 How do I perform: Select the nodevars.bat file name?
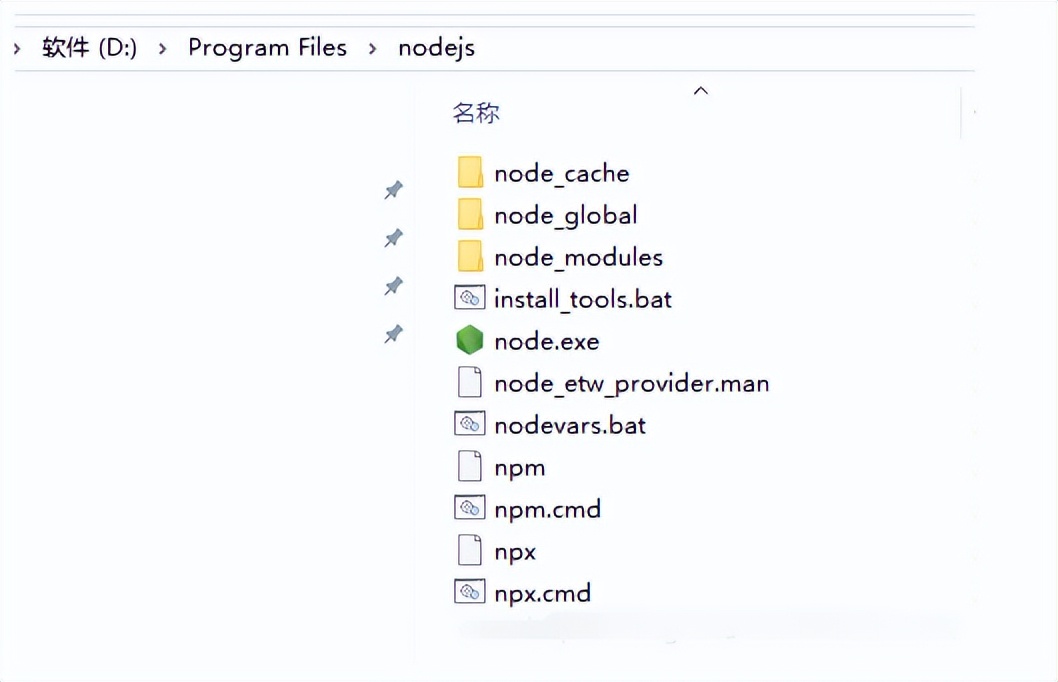pos(570,426)
